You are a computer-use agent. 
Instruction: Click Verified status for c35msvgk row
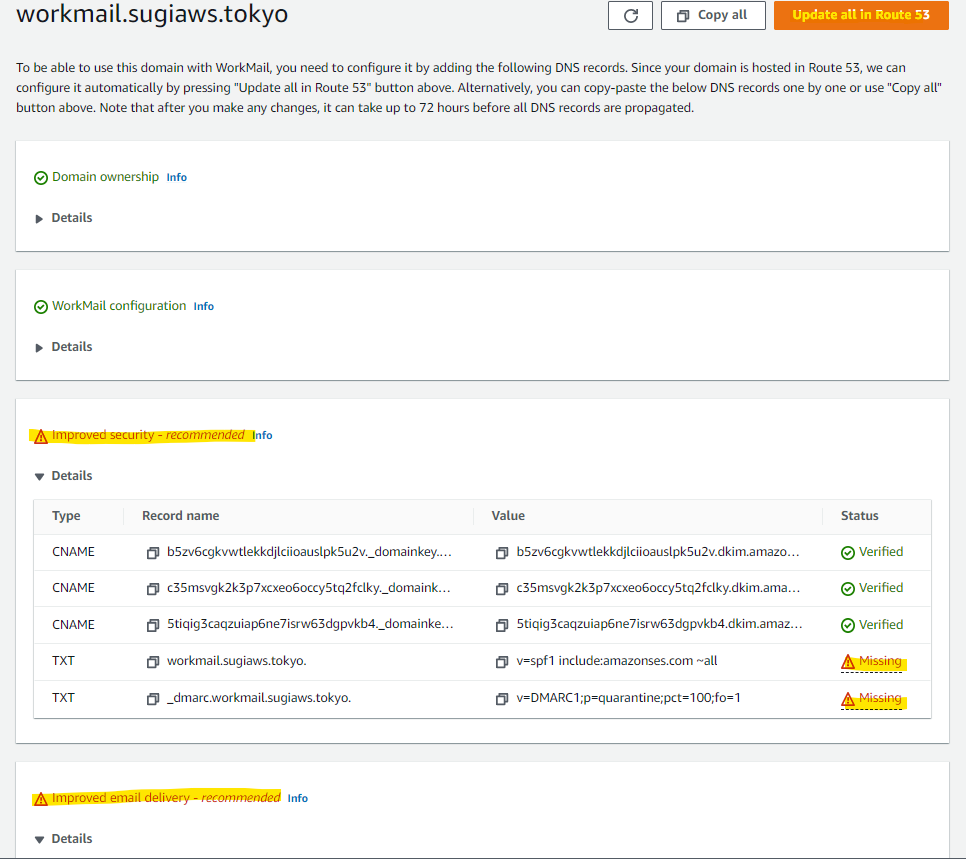pyautogui.click(x=872, y=588)
